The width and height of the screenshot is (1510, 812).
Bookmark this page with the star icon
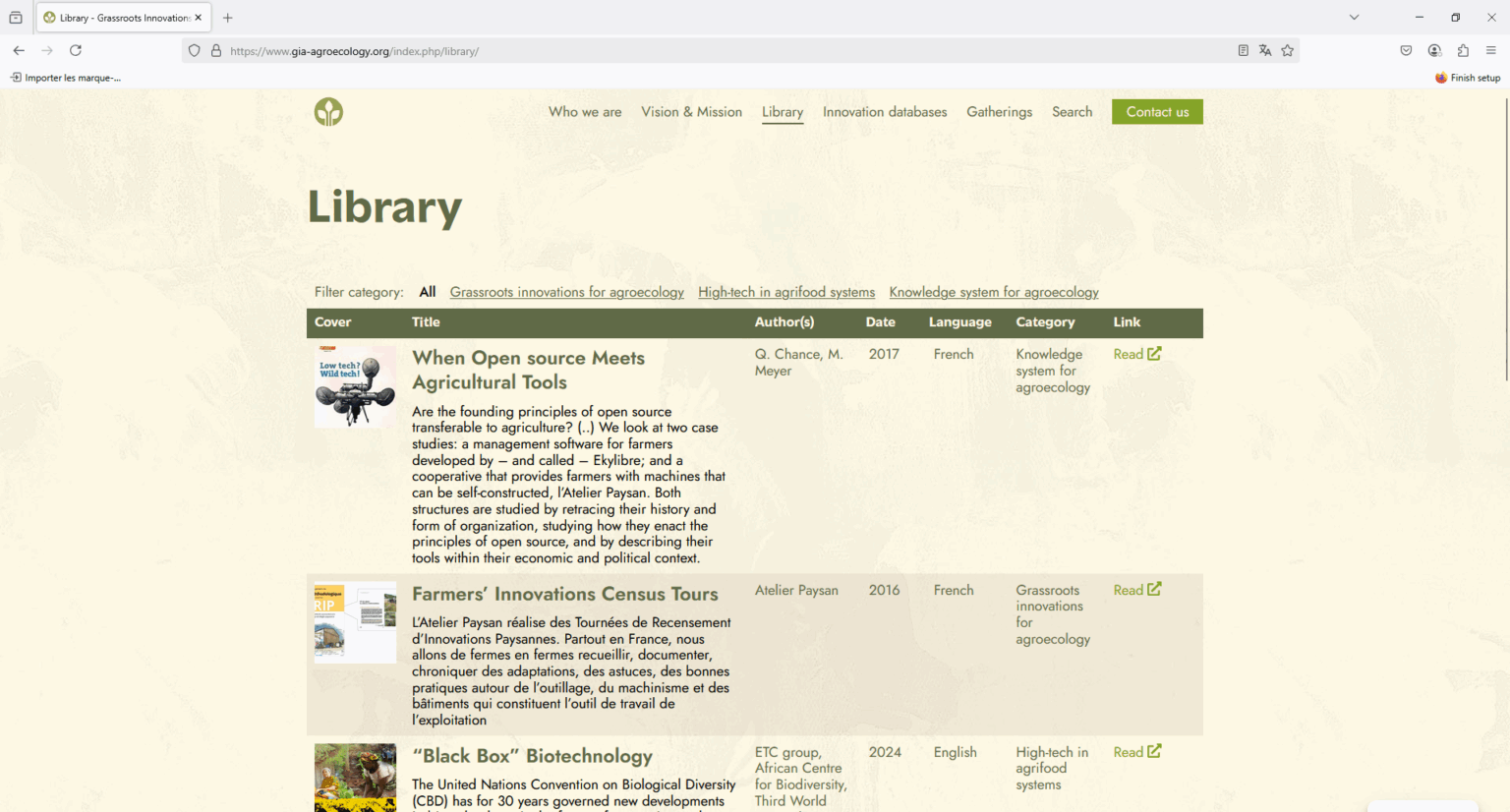[1287, 50]
